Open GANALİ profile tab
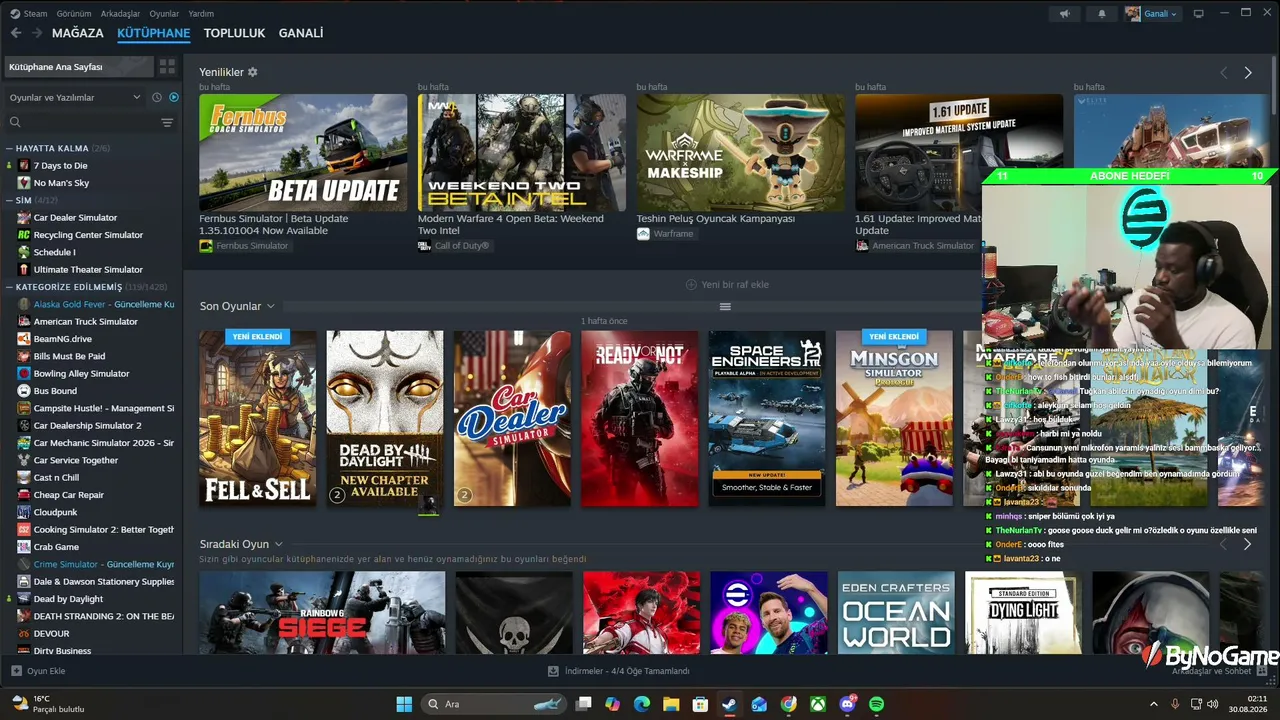Viewport: 1280px width, 720px height. pos(301,33)
